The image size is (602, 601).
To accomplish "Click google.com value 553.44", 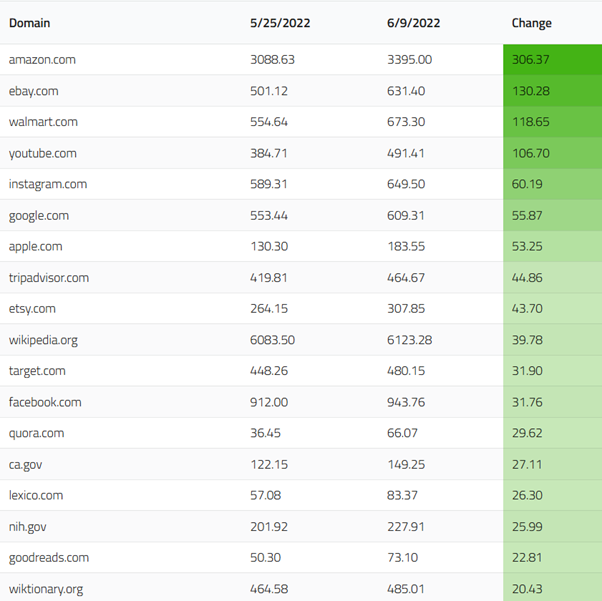I will tap(269, 215).
